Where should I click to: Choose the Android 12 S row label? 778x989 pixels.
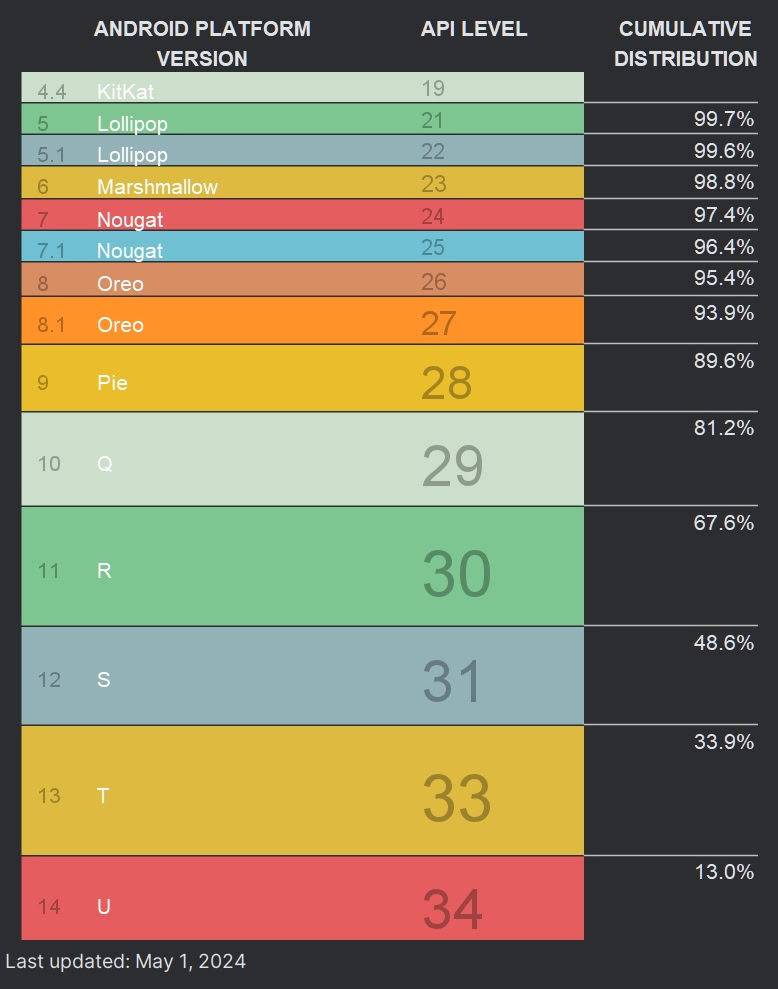[x=104, y=680]
